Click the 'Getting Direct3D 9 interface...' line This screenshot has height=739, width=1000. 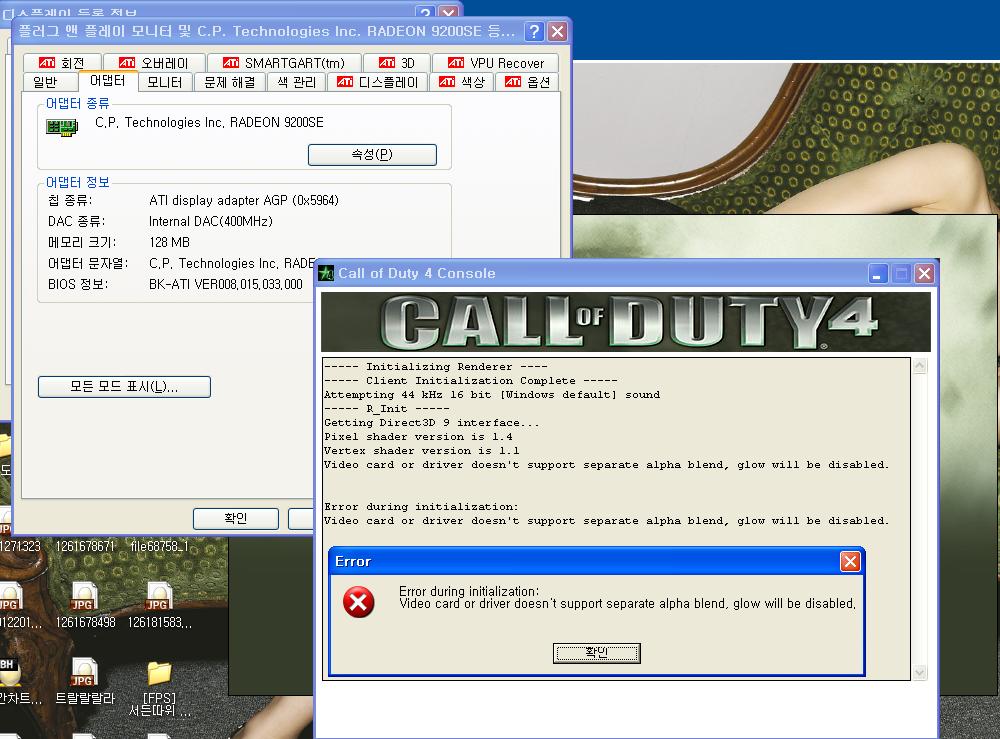coord(432,423)
